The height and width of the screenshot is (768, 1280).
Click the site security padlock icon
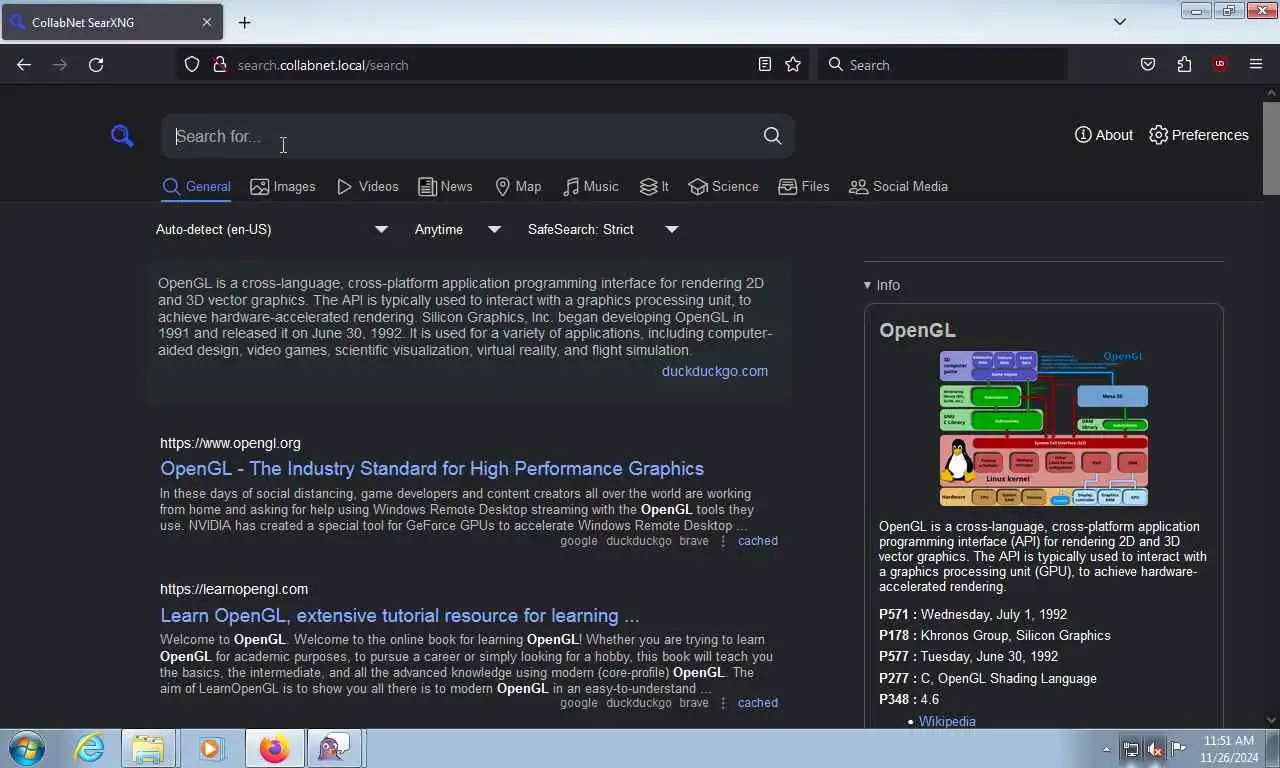(219, 64)
